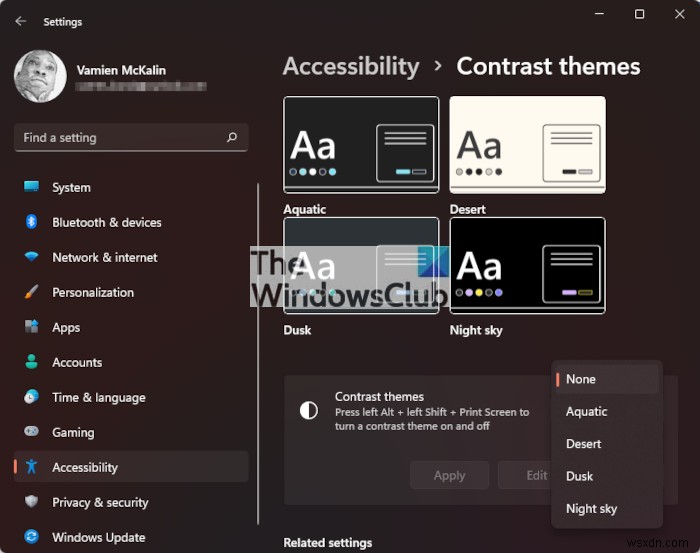Choose Aquatic in the theme dropdown

pyautogui.click(x=607, y=411)
